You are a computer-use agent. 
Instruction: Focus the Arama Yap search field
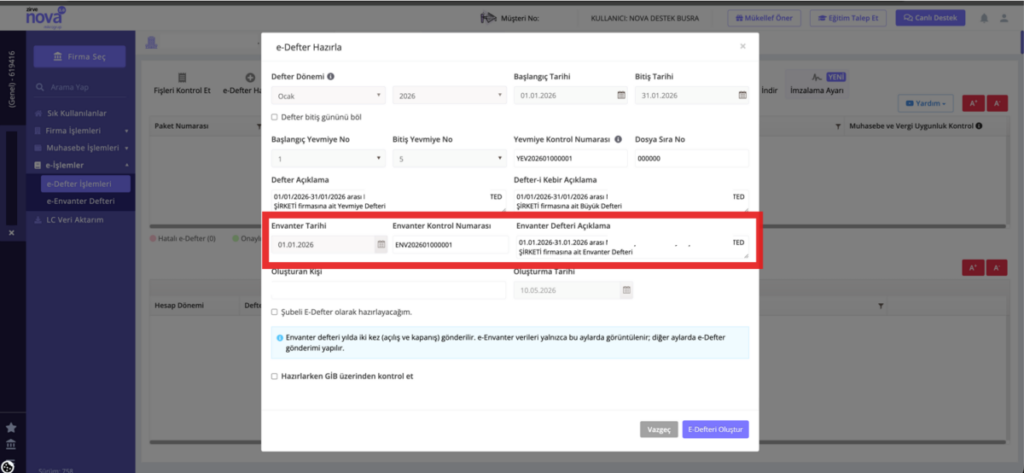click(x=79, y=87)
